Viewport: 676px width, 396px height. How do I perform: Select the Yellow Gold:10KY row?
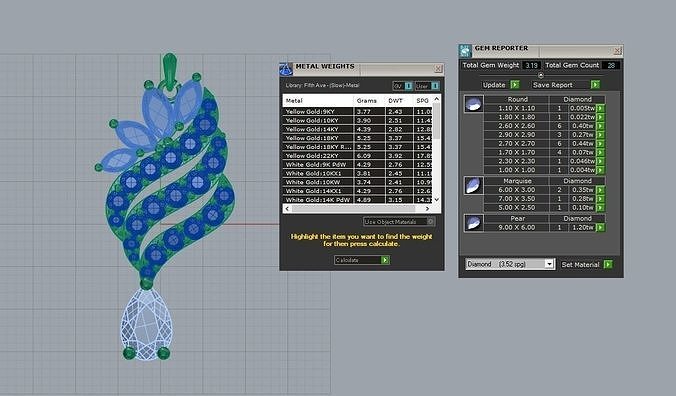(x=357, y=121)
